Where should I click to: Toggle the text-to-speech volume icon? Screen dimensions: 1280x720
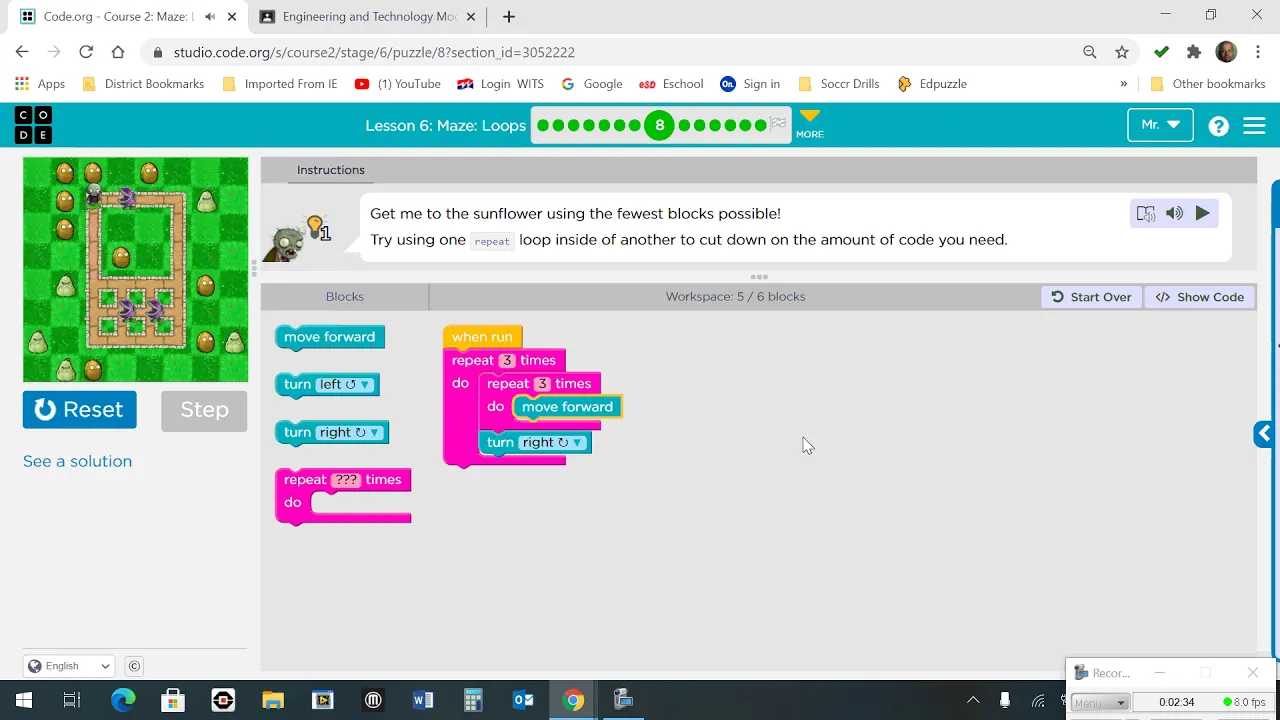(1174, 213)
